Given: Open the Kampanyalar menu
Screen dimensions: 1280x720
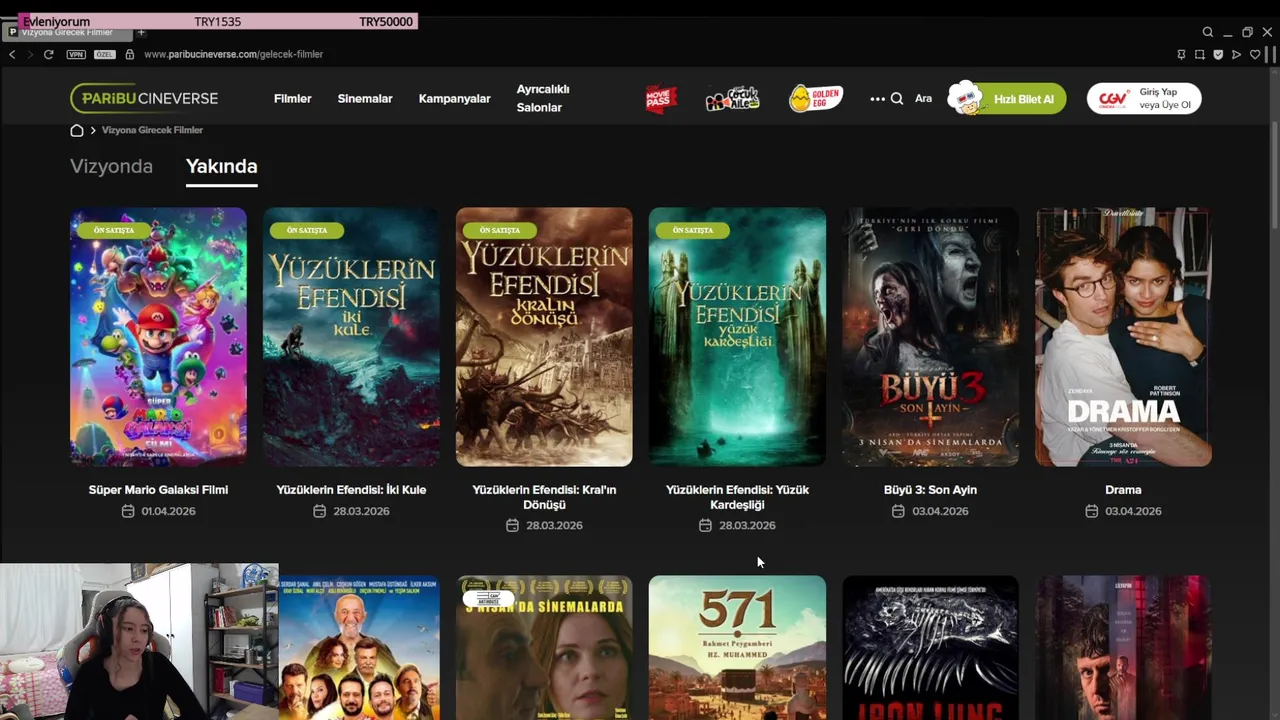Looking at the screenshot, I should [x=455, y=99].
